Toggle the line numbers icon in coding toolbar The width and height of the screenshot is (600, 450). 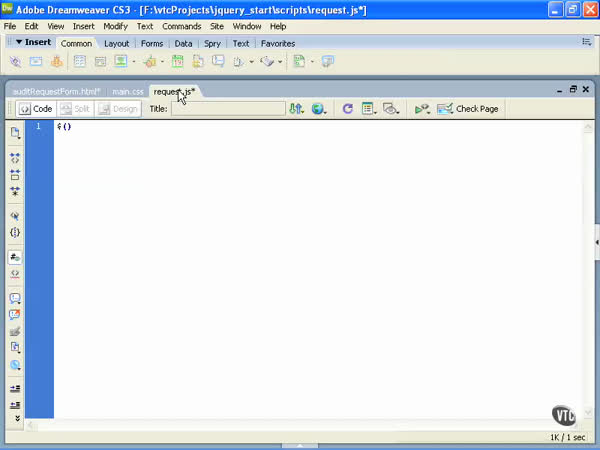(x=15, y=257)
